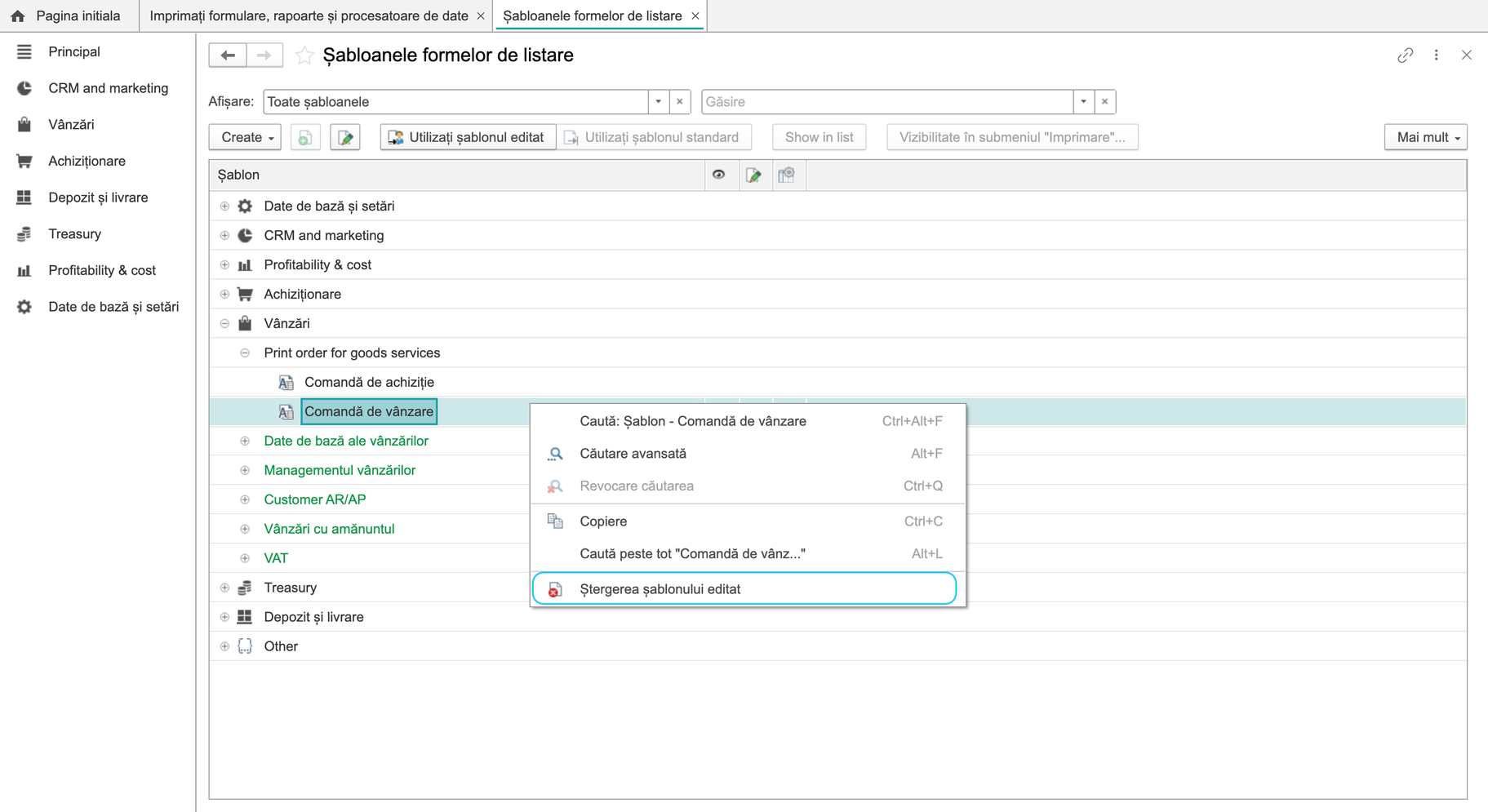The height and width of the screenshot is (812, 1488).
Task: Click the Achiziționare cart sidebar icon
Action: click(x=24, y=162)
